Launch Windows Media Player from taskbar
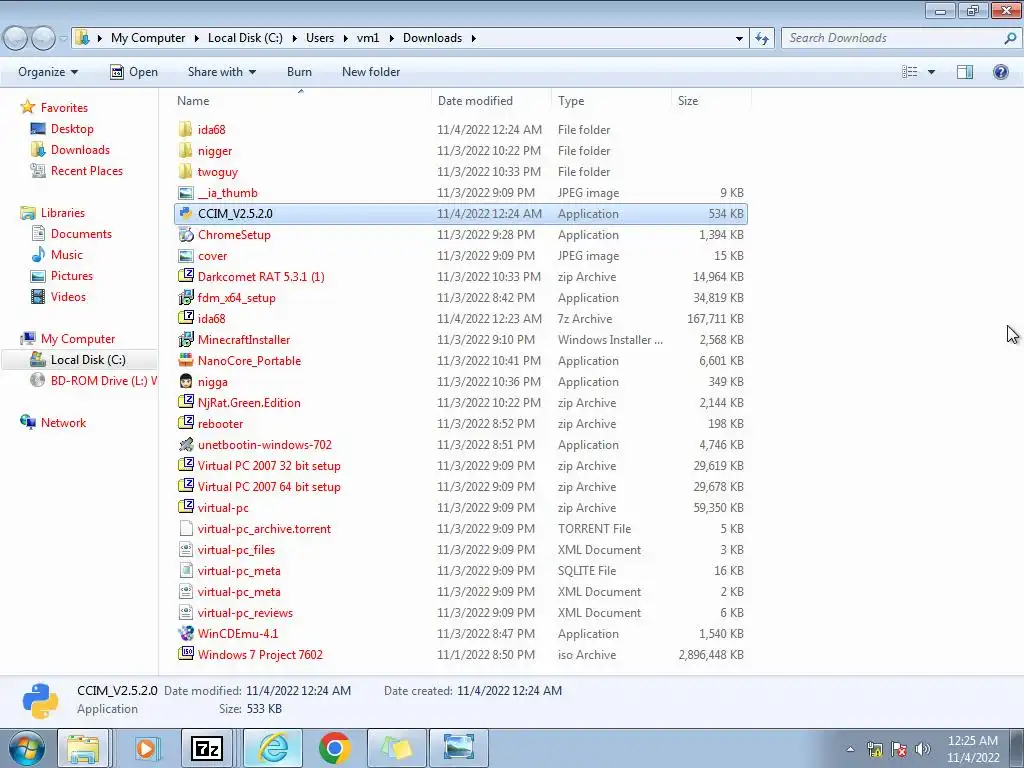Screen dimensions: 1024x768 (x=147, y=748)
